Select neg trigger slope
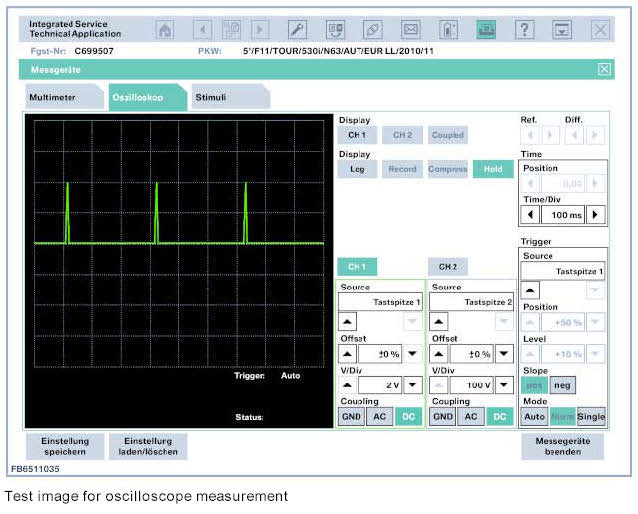This screenshot has width=638, height=514. pos(563,385)
